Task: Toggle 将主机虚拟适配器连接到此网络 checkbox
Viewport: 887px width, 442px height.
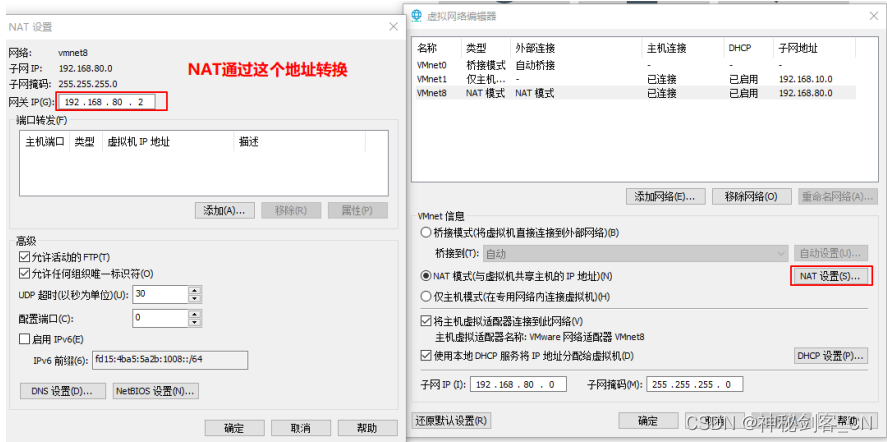Action: pos(426,321)
